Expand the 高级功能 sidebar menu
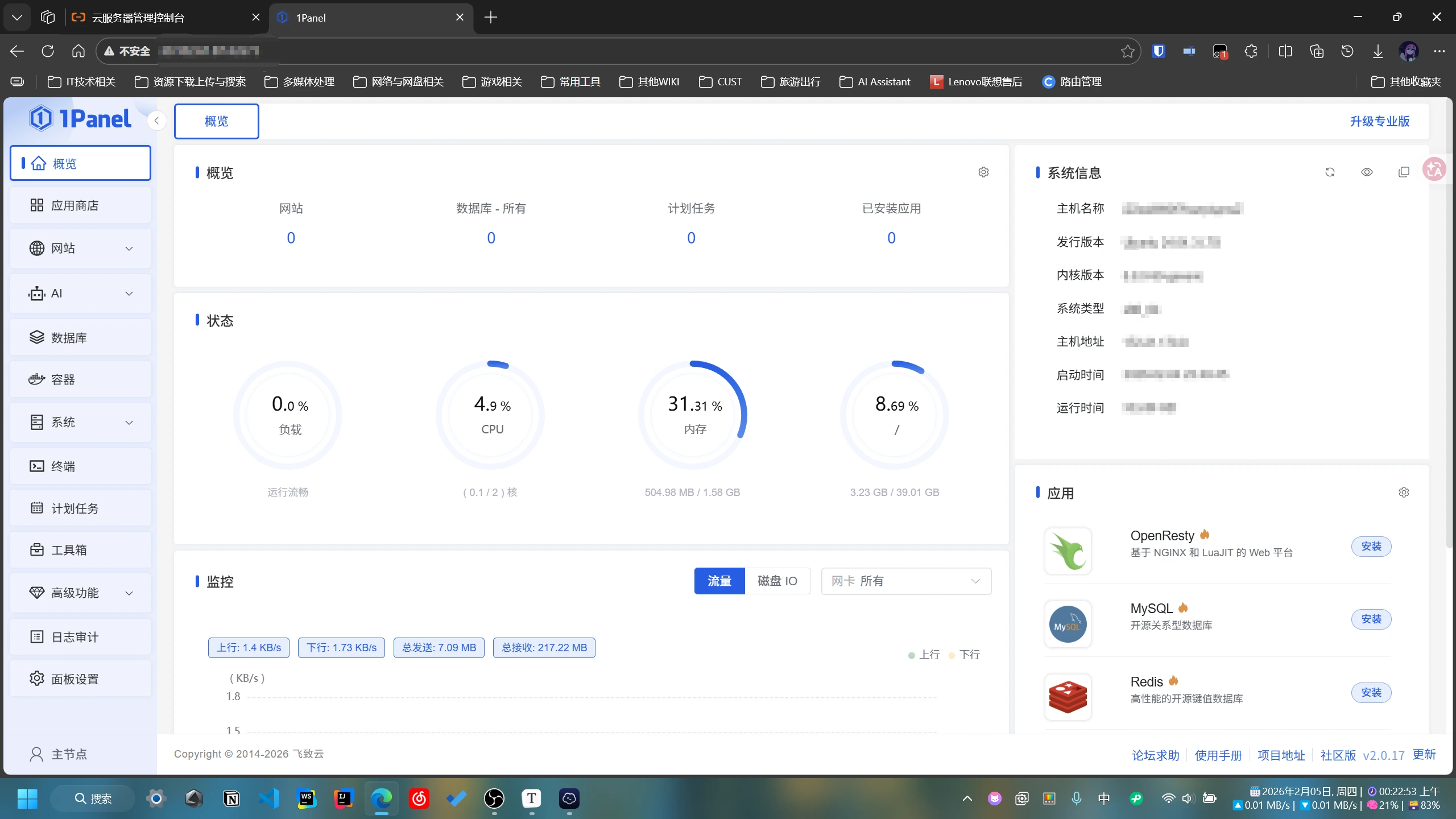 pyautogui.click(x=80, y=593)
